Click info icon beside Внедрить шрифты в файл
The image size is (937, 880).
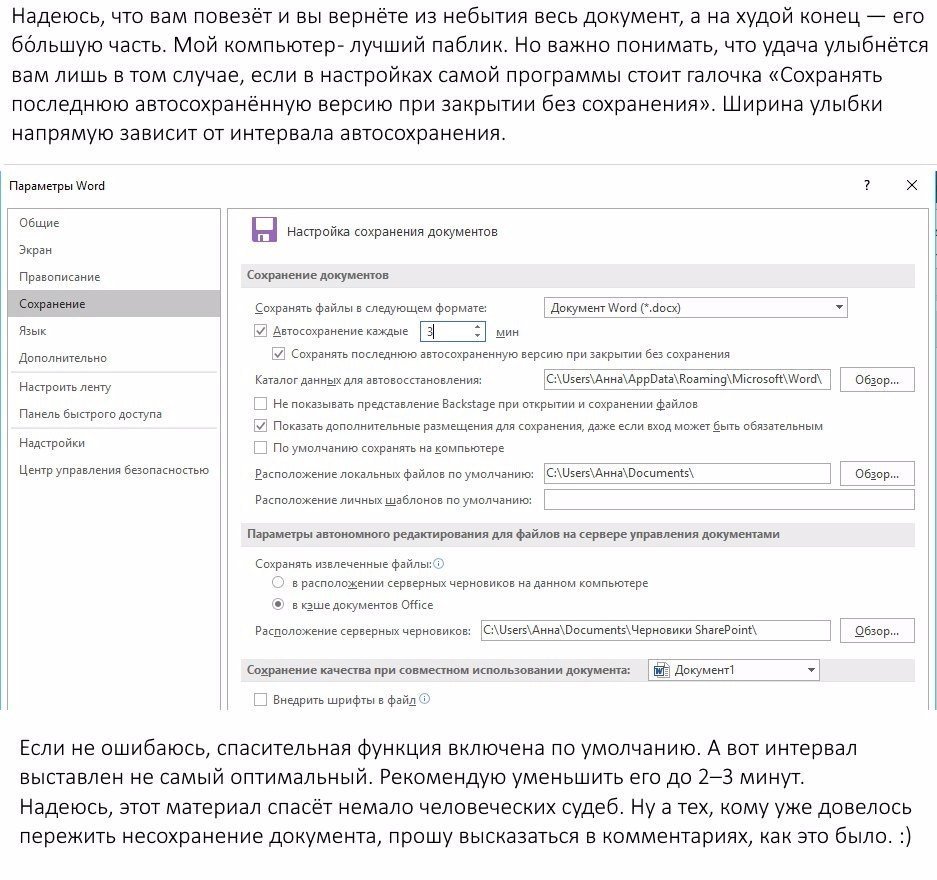(424, 698)
